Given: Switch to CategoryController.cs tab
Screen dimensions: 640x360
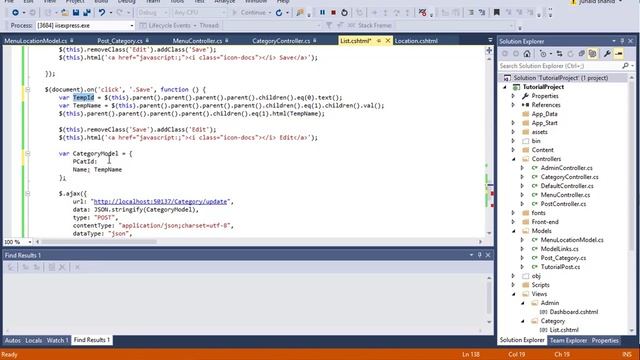Looking at the screenshot, I should [281, 40].
